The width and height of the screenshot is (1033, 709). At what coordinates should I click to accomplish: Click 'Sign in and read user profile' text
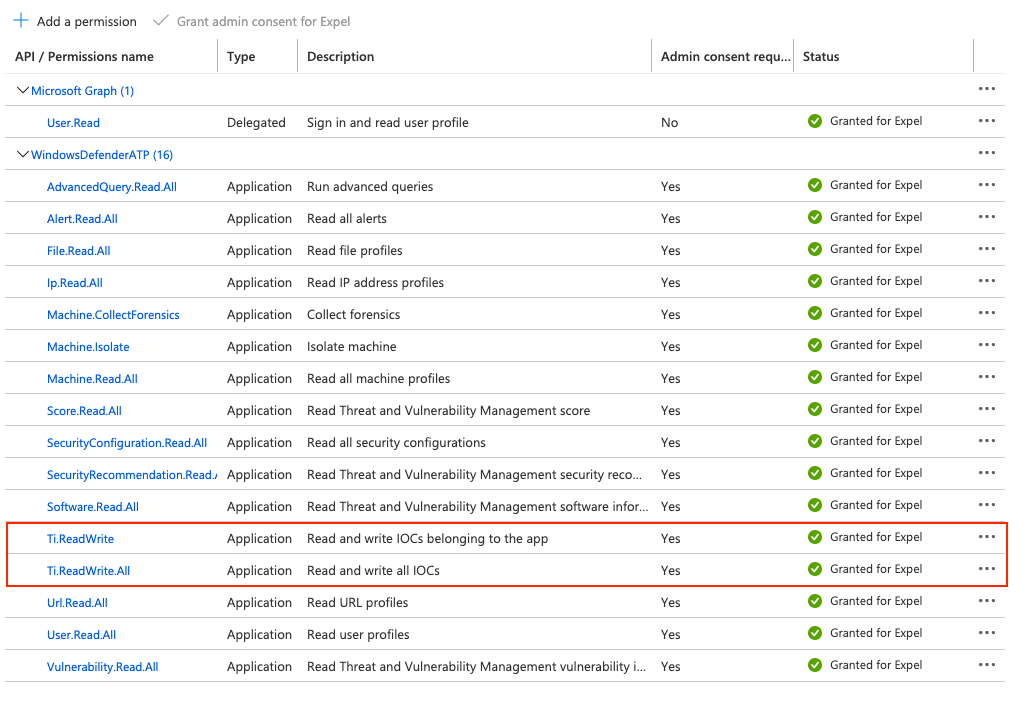[388, 123]
